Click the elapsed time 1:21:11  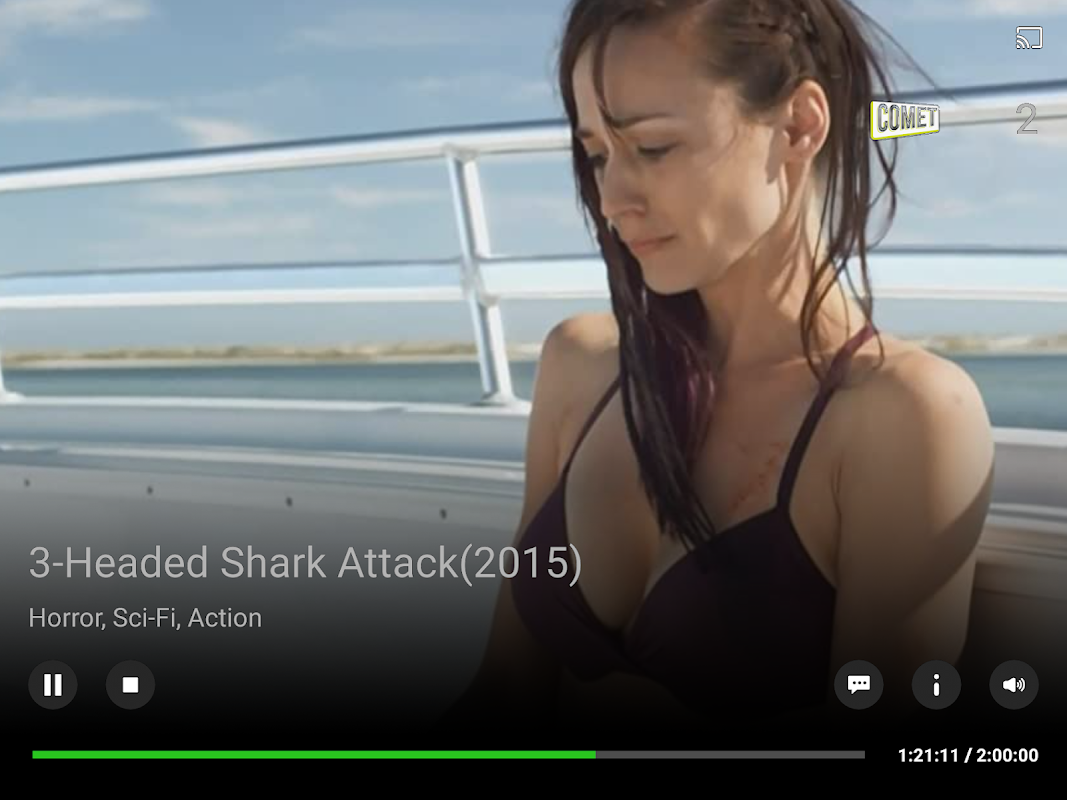pos(928,755)
